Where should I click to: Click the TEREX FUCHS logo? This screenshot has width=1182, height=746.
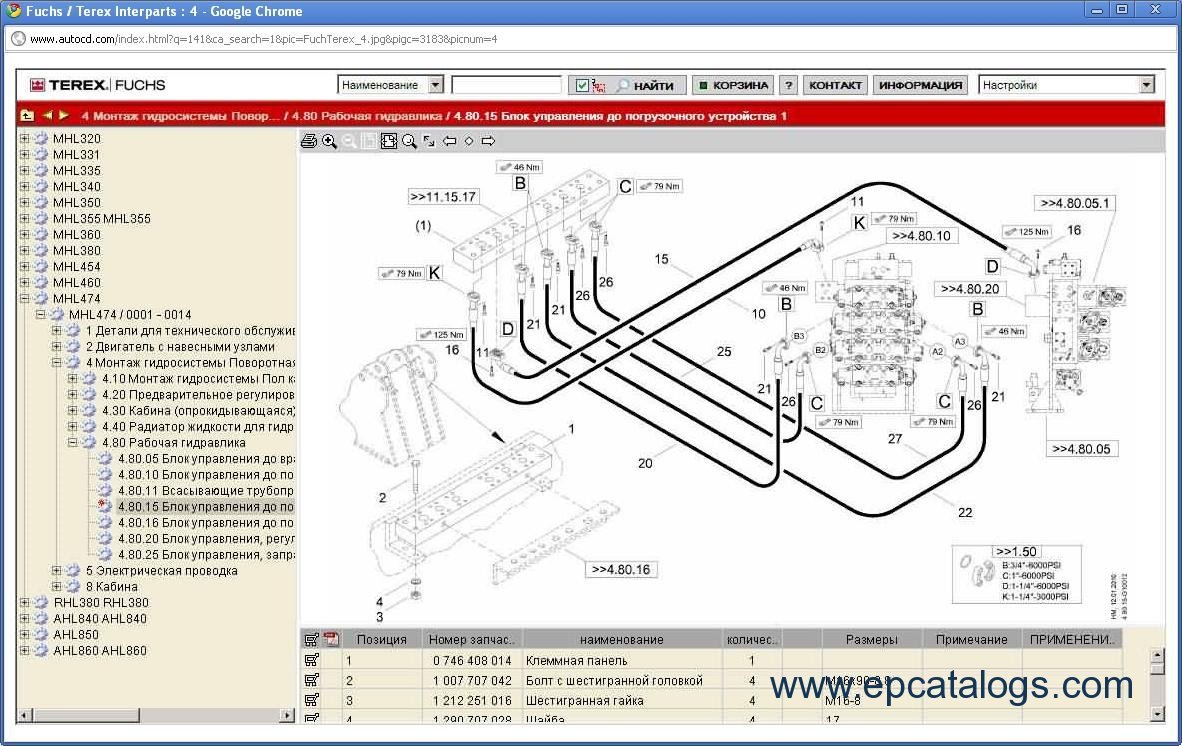(x=97, y=85)
